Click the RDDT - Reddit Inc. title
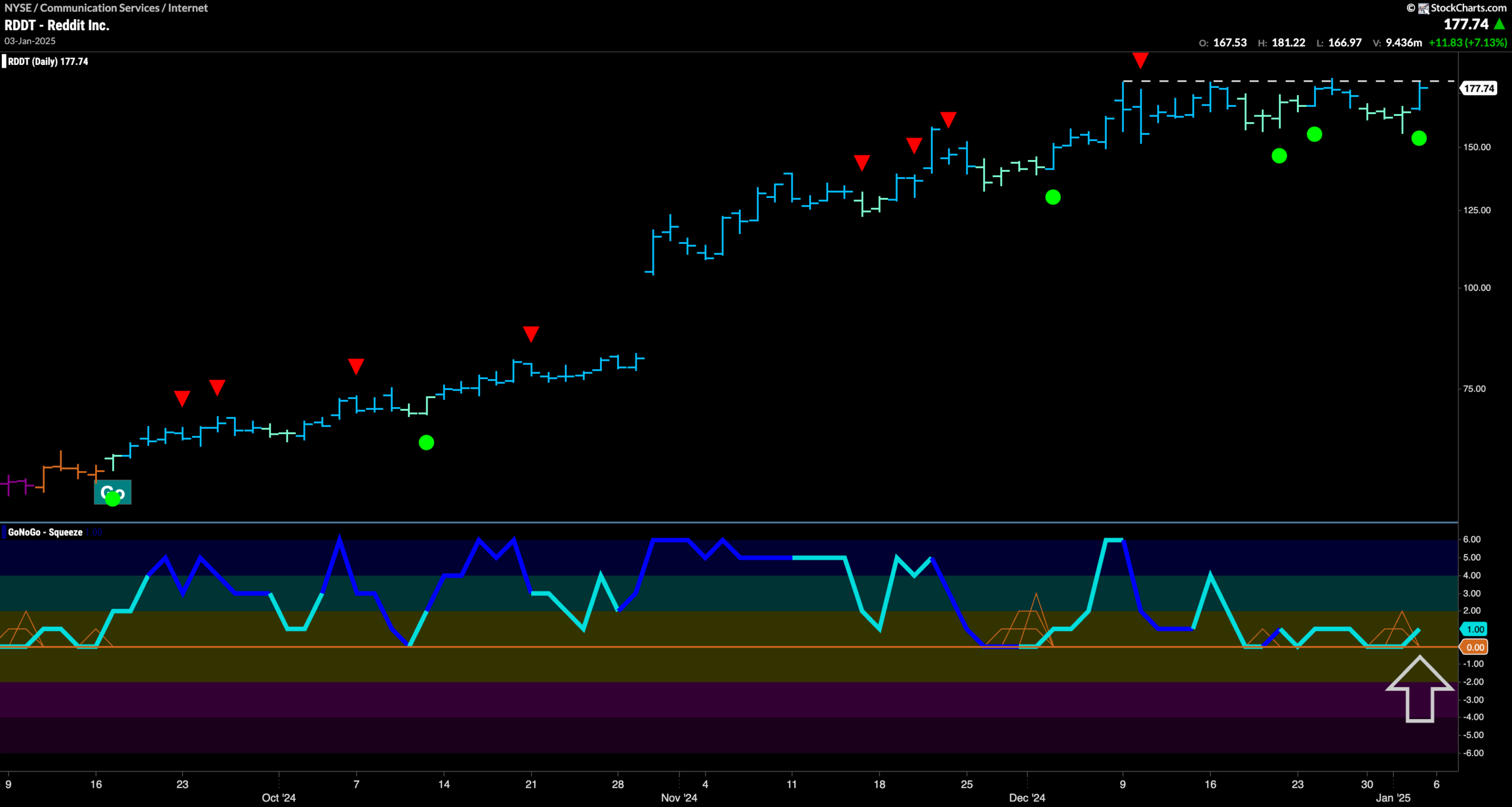Image resolution: width=1512 pixels, height=807 pixels. coord(57,25)
